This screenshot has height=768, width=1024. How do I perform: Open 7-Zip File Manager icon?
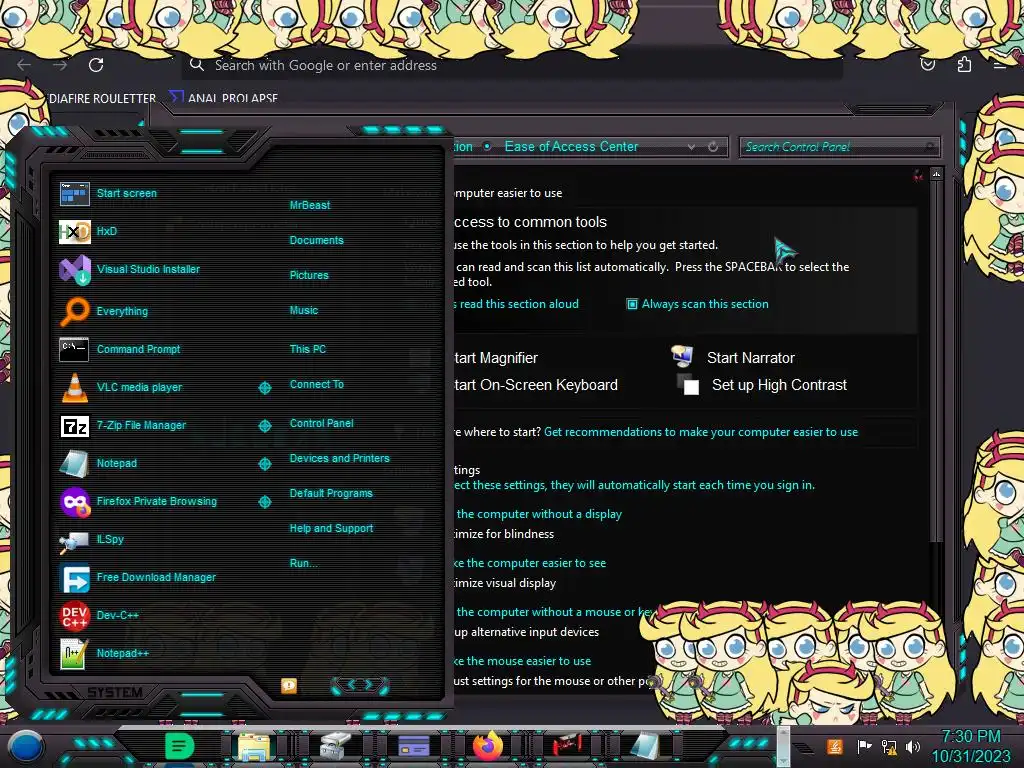tap(74, 426)
